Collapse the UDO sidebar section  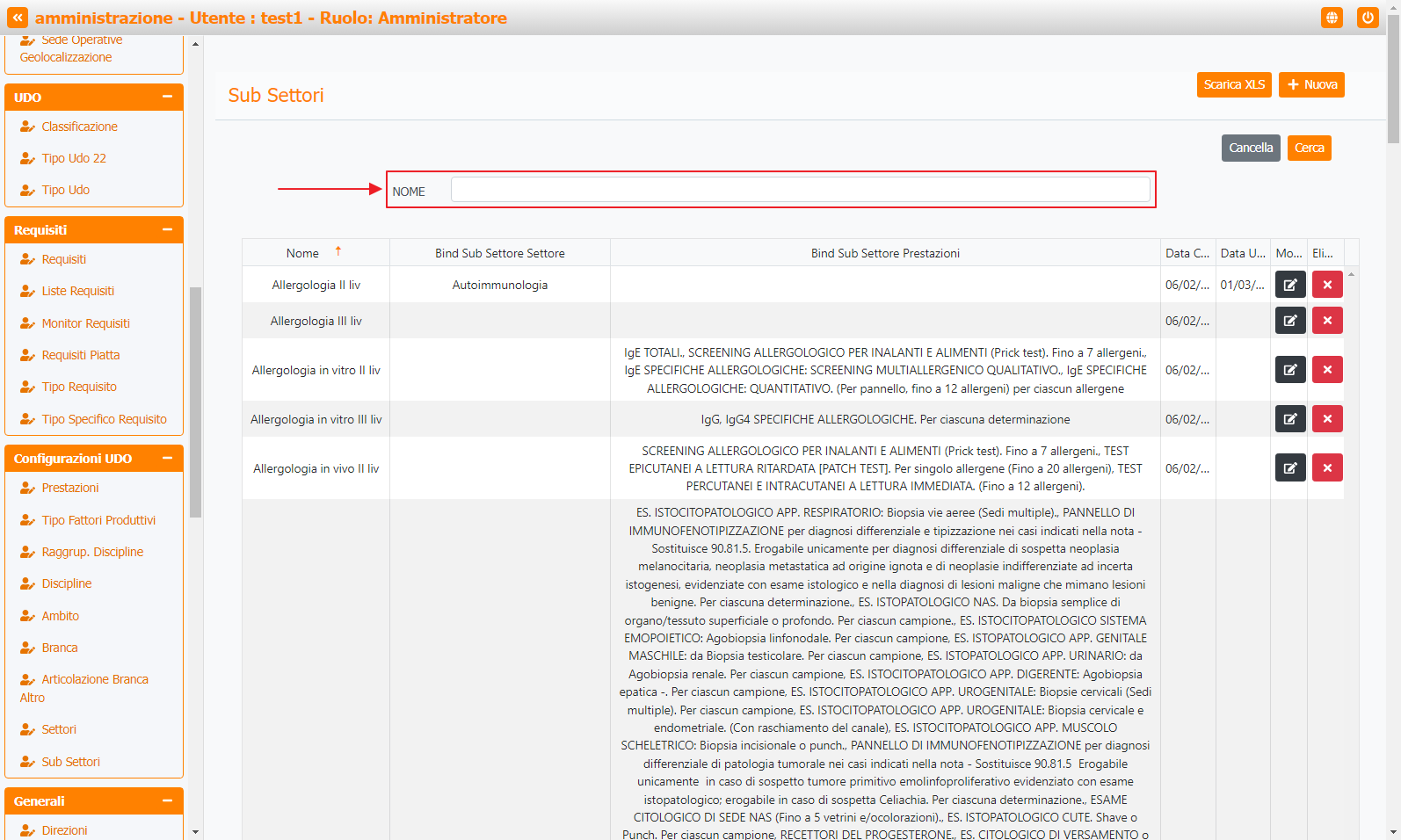167,97
